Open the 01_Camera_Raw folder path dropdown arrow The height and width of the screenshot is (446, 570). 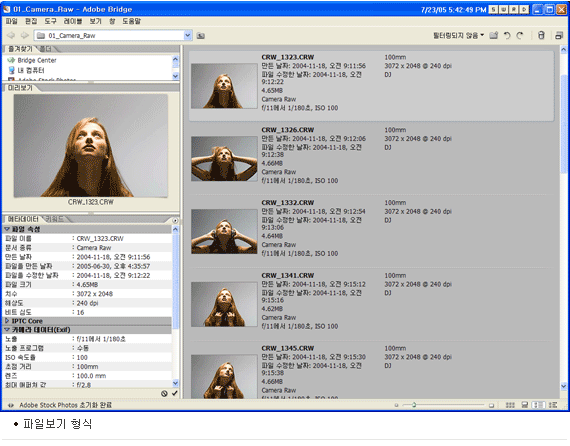(x=188, y=35)
